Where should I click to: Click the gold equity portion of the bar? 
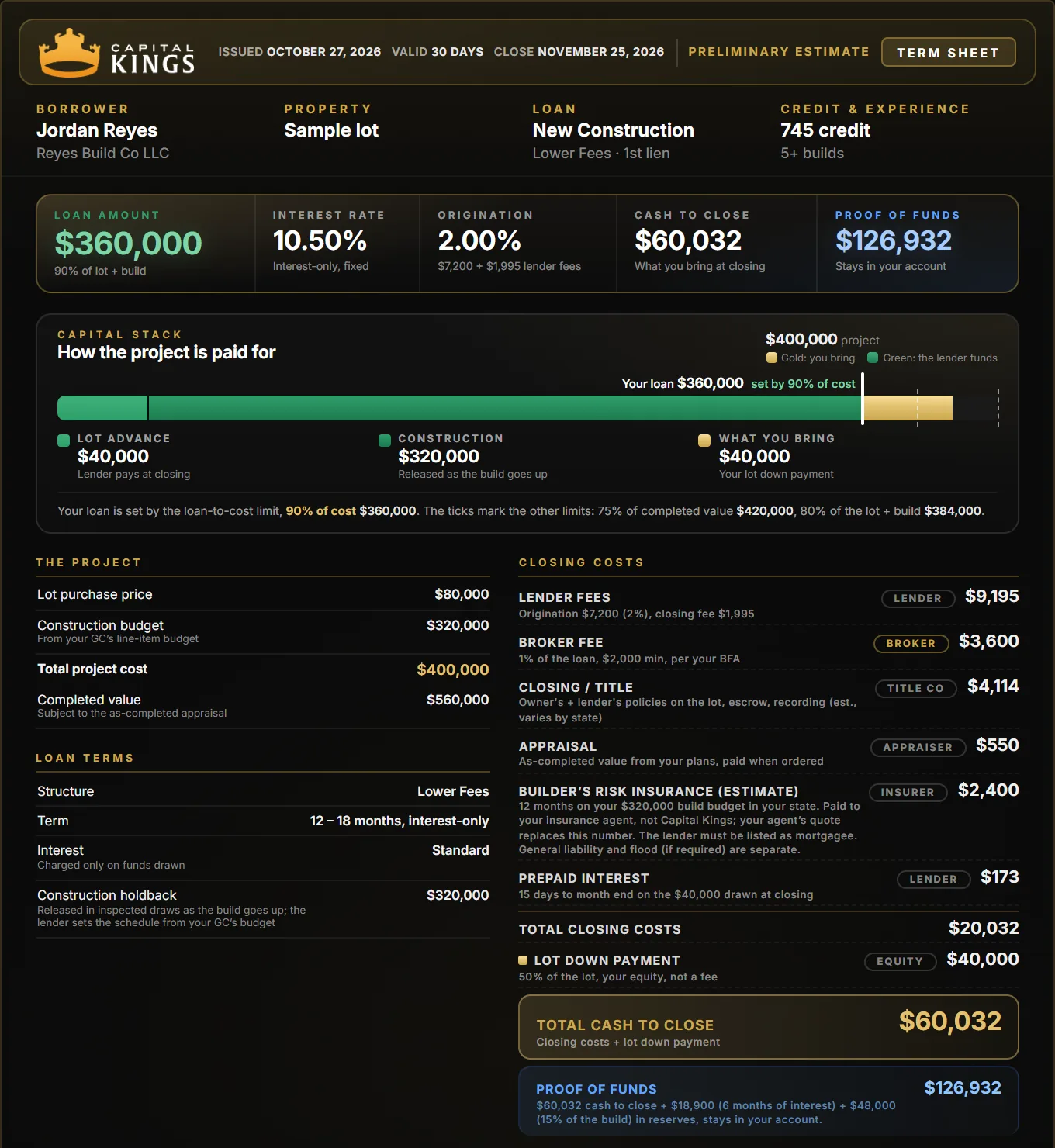[x=908, y=408]
